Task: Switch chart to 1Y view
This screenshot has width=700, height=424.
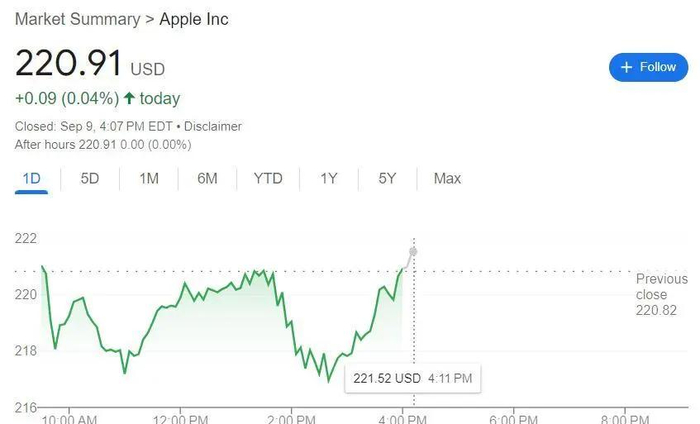Action: pos(329,178)
